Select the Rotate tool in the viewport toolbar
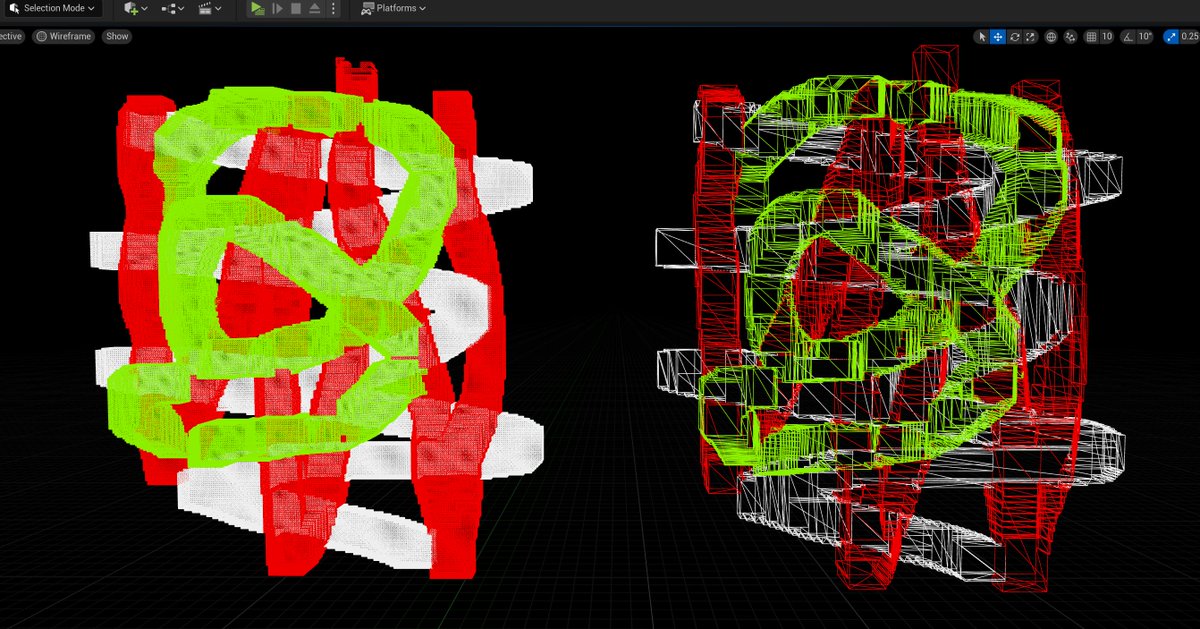Image resolution: width=1200 pixels, height=629 pixels. 1014,36
